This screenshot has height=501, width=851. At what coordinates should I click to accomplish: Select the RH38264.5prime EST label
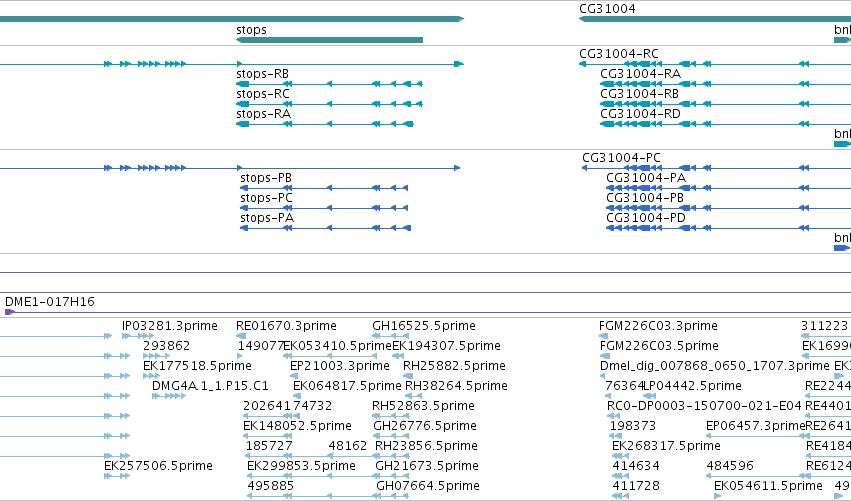point(456,386)
